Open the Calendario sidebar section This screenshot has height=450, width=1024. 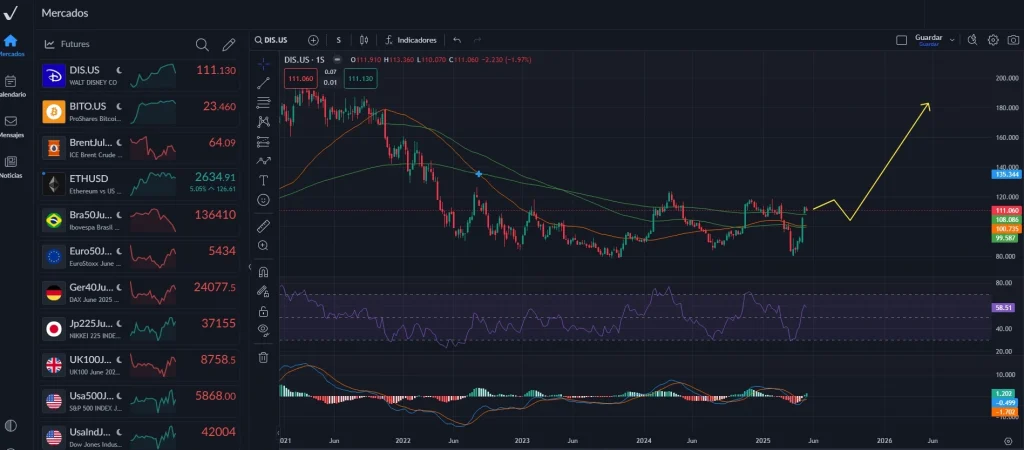tap(10, 86)
